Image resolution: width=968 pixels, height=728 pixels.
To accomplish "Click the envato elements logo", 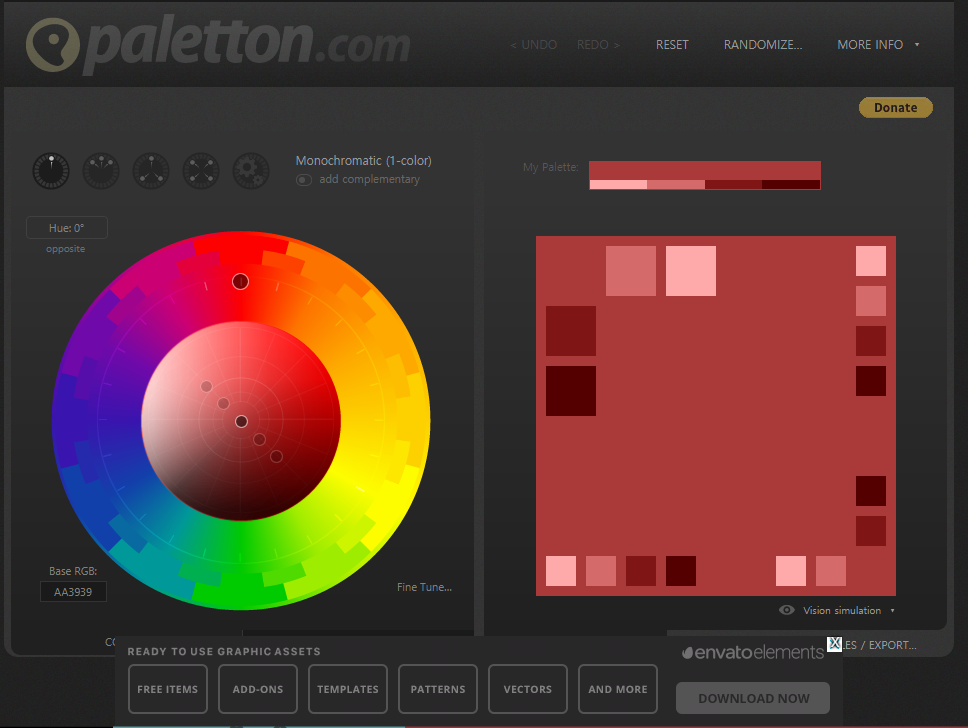I will pyautogui.click(x=753, y=653).
